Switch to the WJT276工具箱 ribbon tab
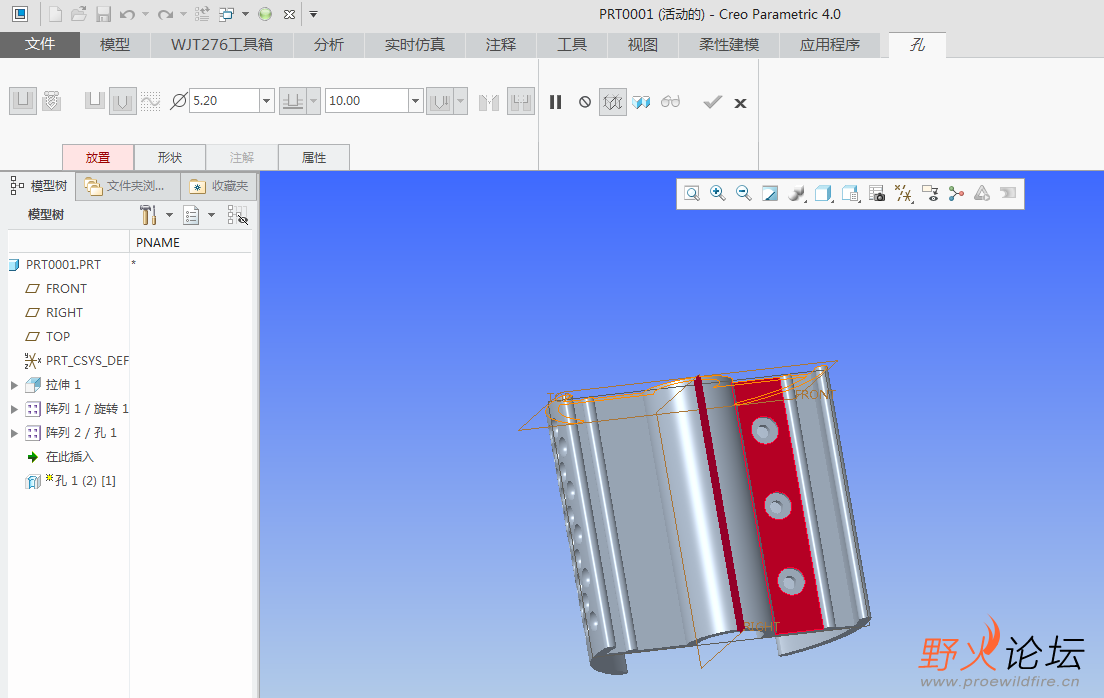The height and width of the screenshot is (698, 1104). pos(222,44)
